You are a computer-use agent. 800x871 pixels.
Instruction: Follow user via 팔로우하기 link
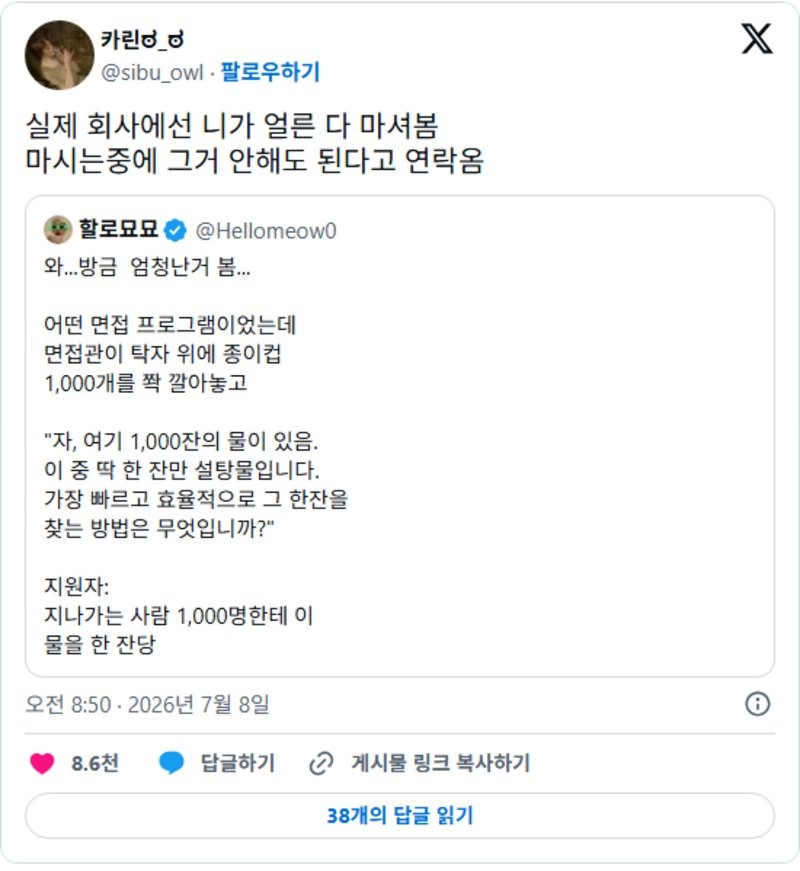[270, 72]
